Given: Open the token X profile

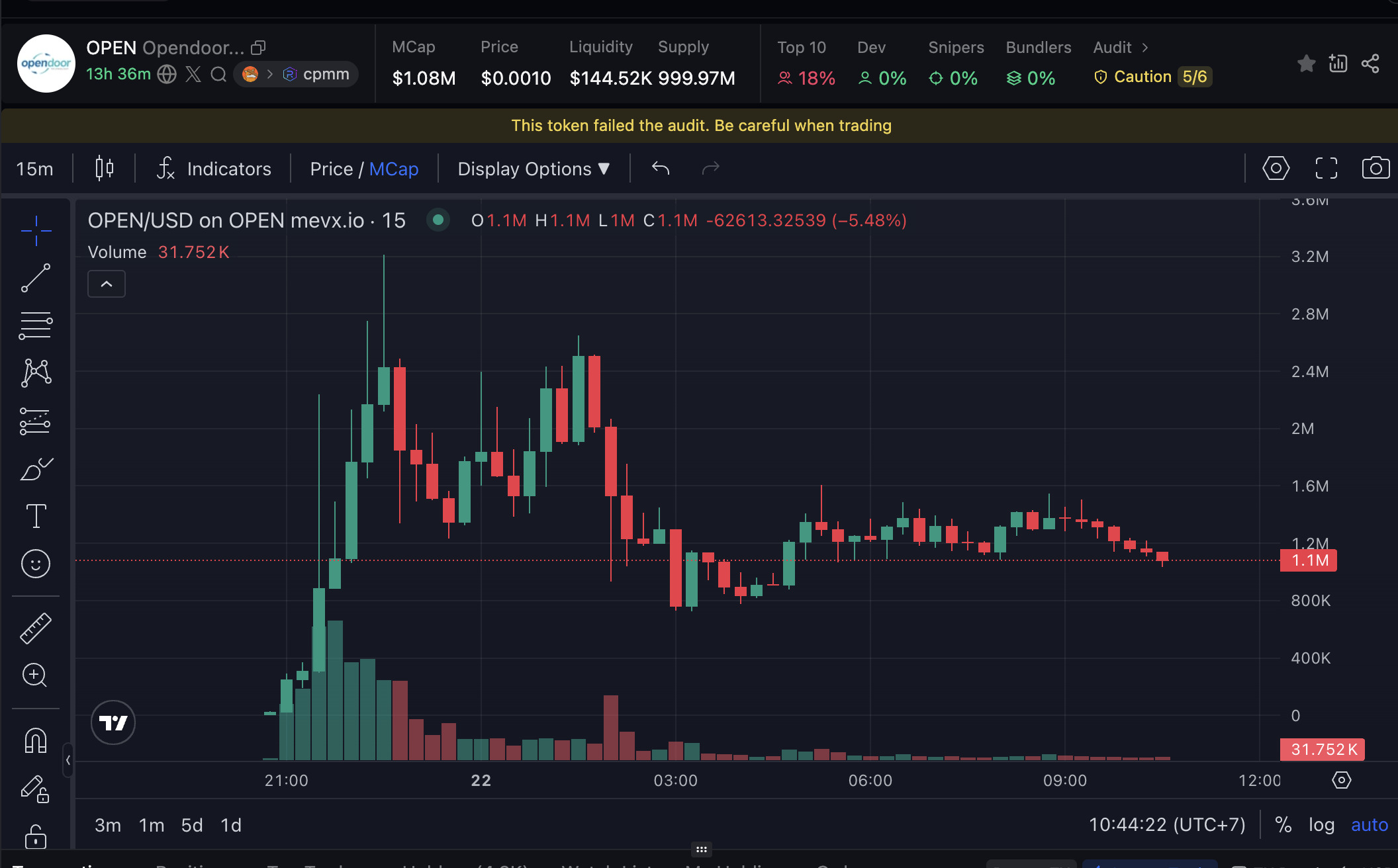Looking at the screenshot, I should click(193, 74).
